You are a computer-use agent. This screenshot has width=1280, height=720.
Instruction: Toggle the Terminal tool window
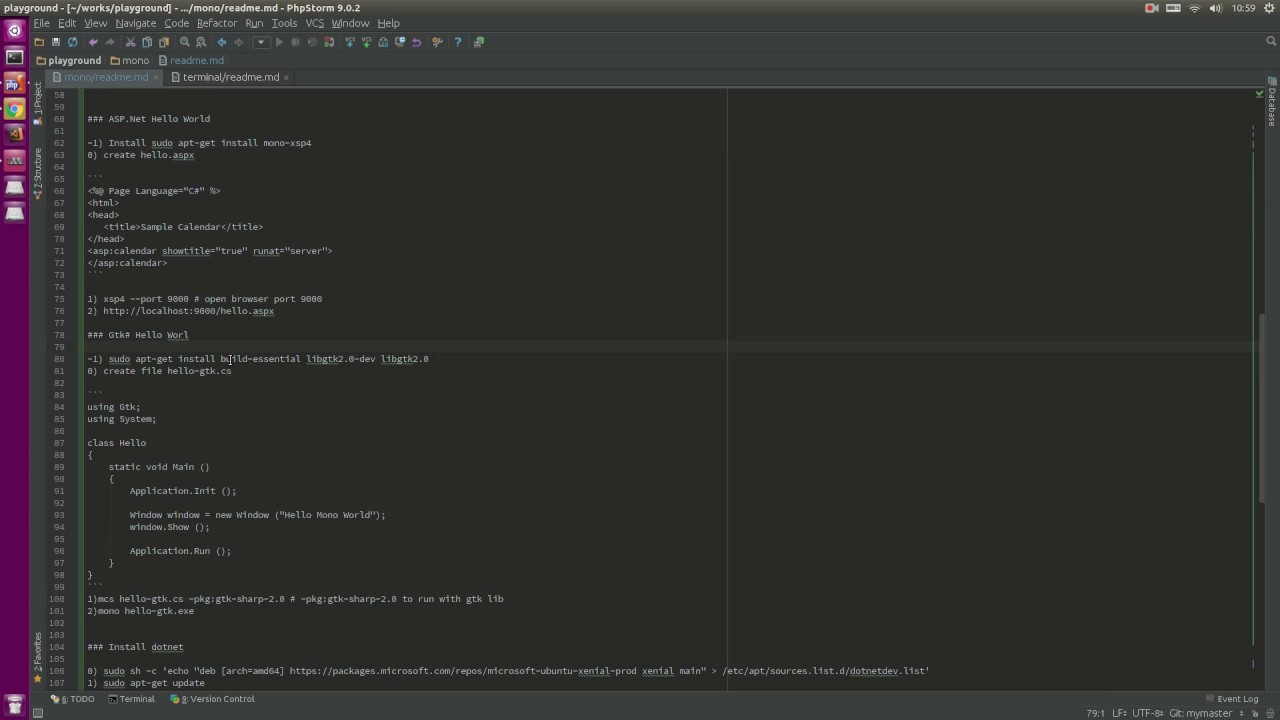pyautogui.click(x=131, y=699)
